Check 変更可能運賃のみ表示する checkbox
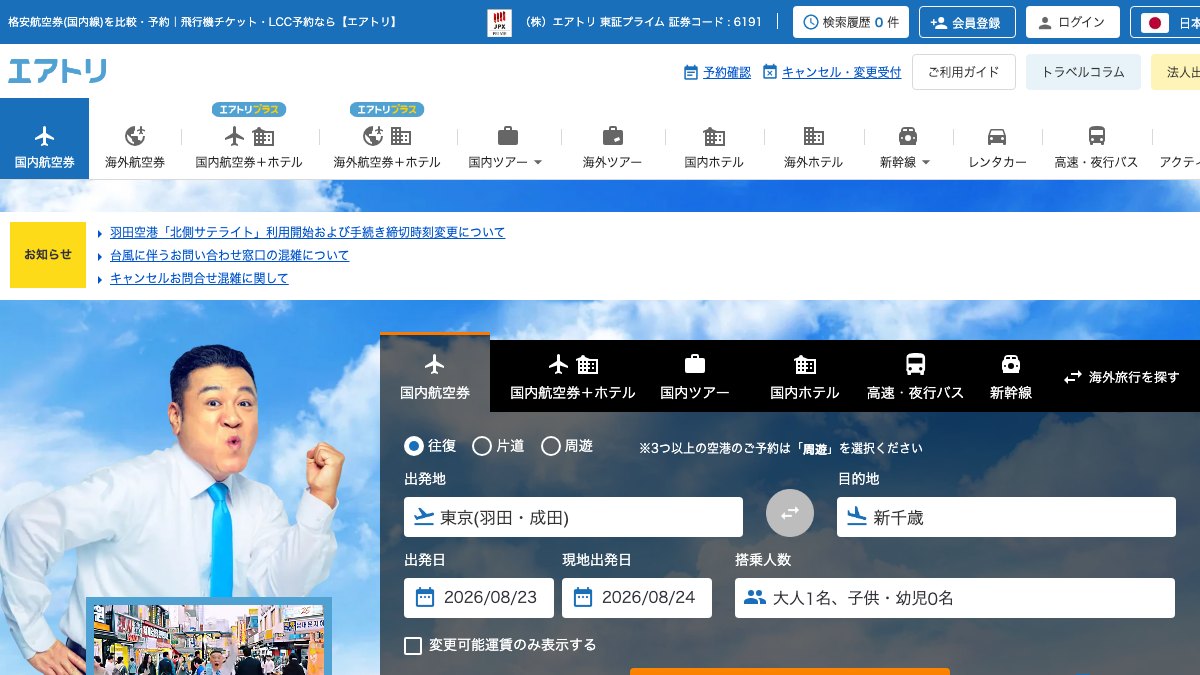The height and width of the screenshot is (675, 1200). click(413, 646)
